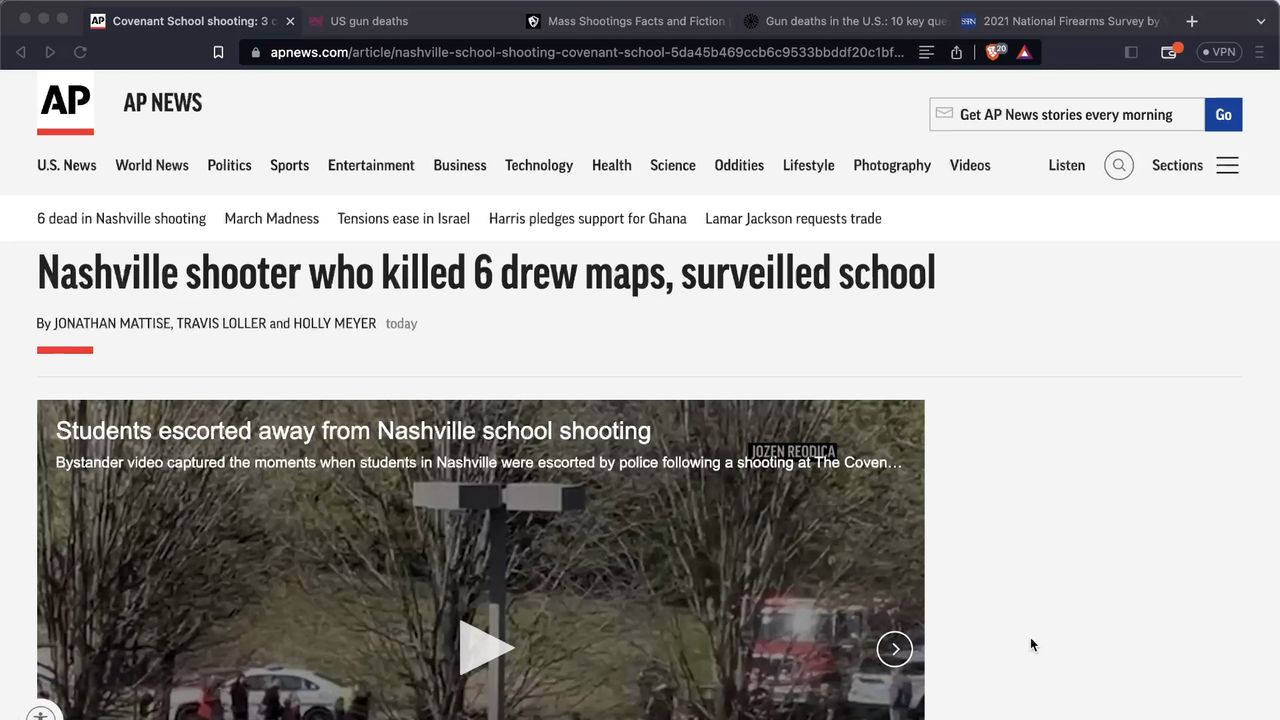Image resolution: width=1280 pixels, height=720 pixels.
Task: Toggle the VPN button
Action: [x=1219, y=52]
